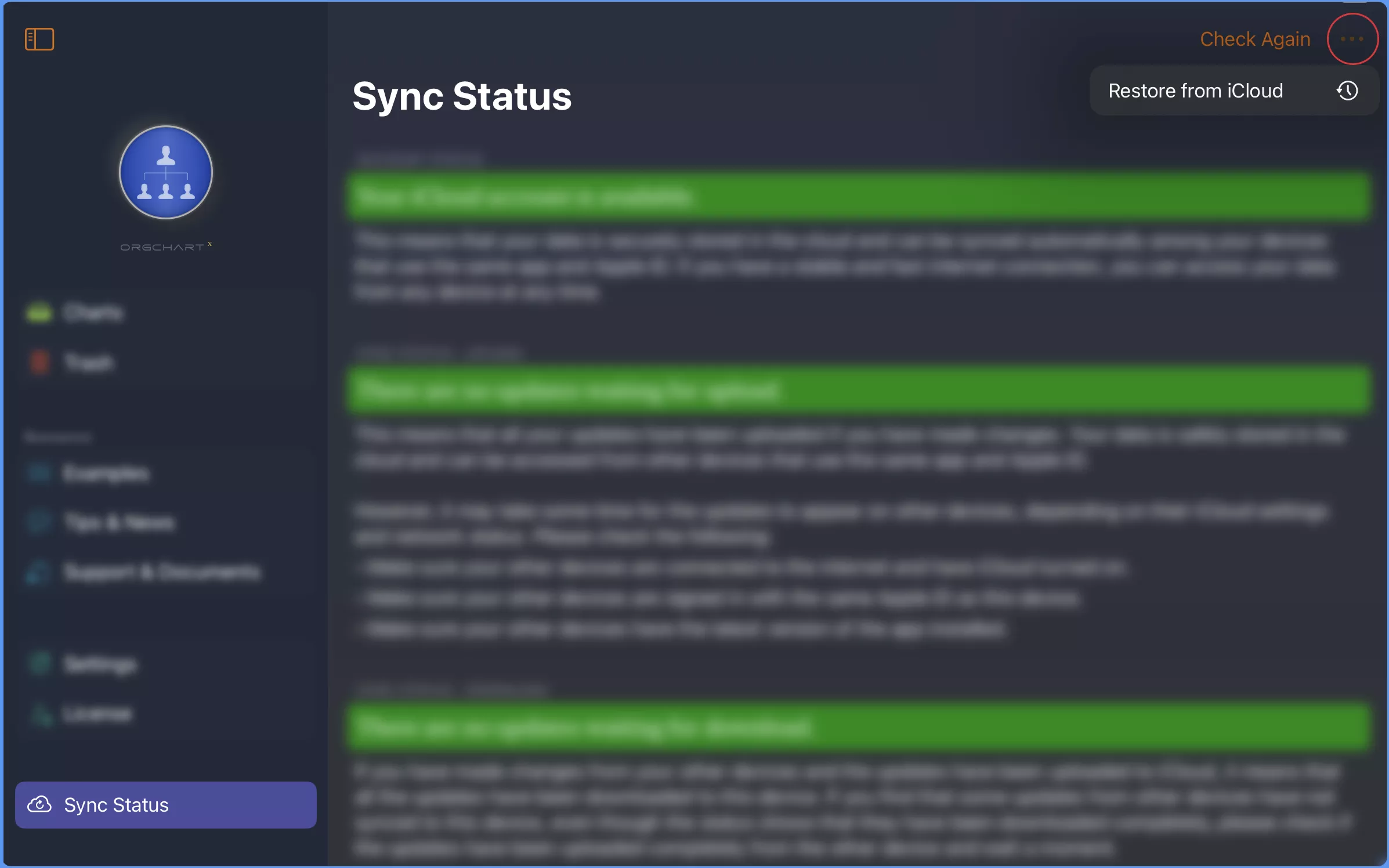Click the Sync Status cloud icon
Screen dimensions: 1389x868
(x=39, y=805)
